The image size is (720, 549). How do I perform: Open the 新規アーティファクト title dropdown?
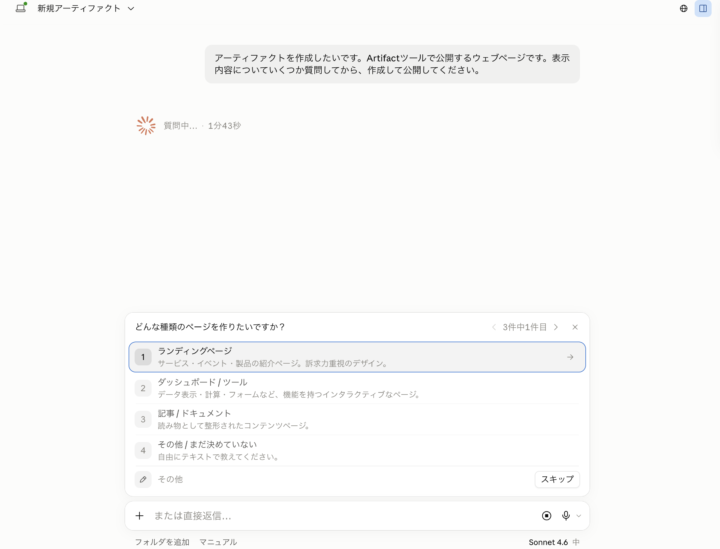pyautogui.click(x=86, y=8)
